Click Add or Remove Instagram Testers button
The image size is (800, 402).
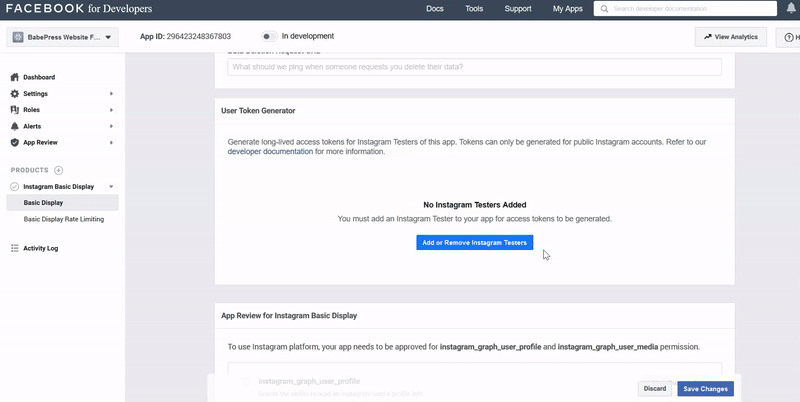(475, 242)
